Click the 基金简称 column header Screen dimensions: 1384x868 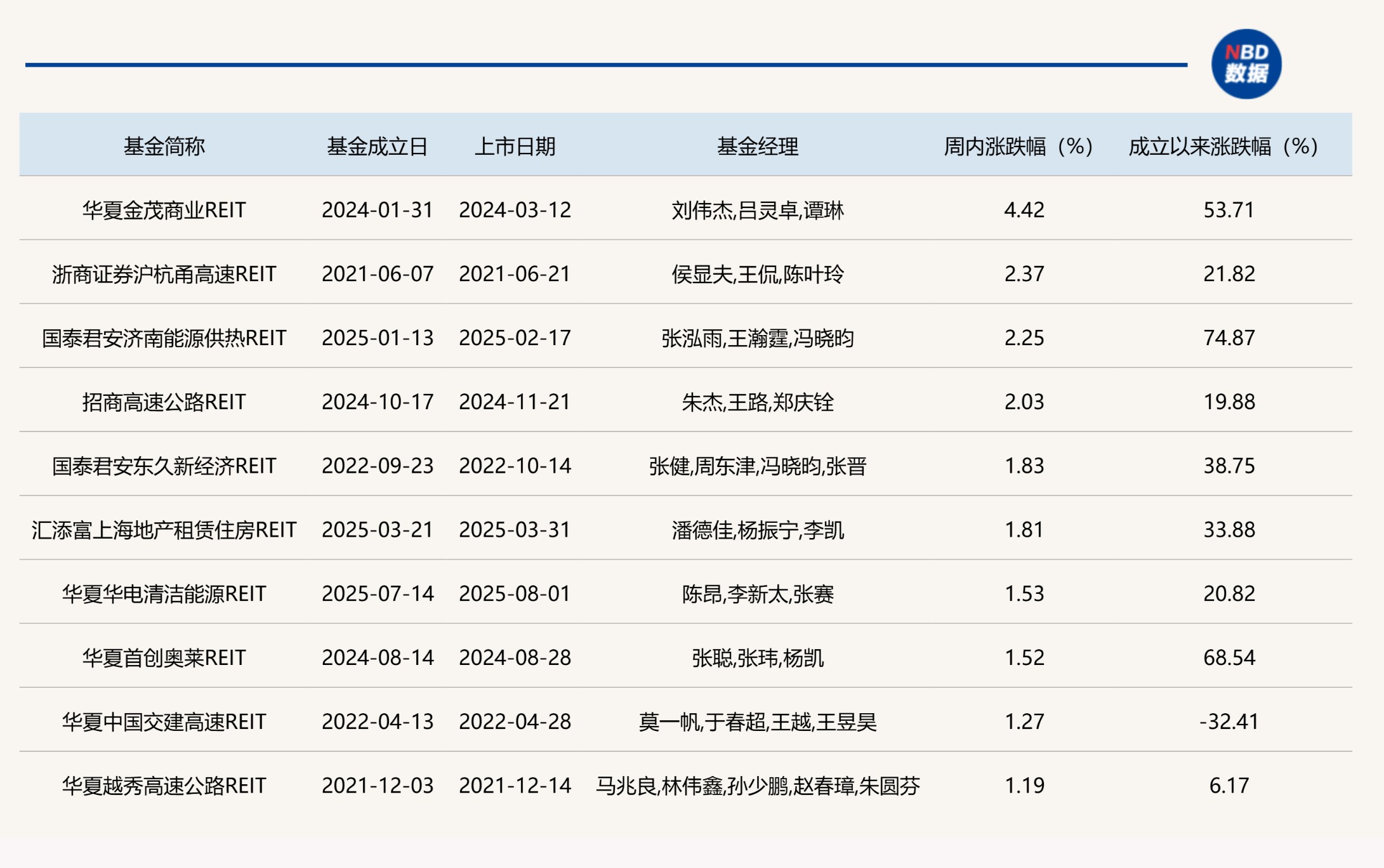164,147
